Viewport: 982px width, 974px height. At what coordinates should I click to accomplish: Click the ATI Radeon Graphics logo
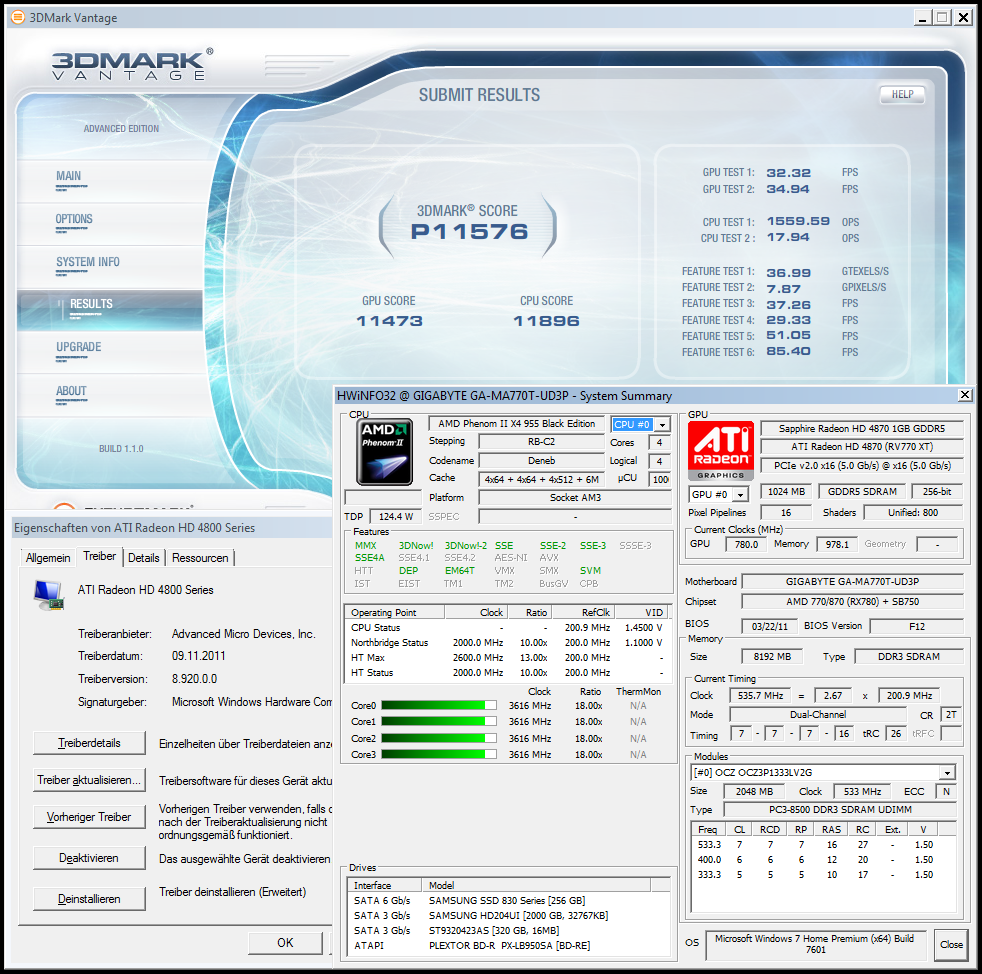tap(721, 451)
